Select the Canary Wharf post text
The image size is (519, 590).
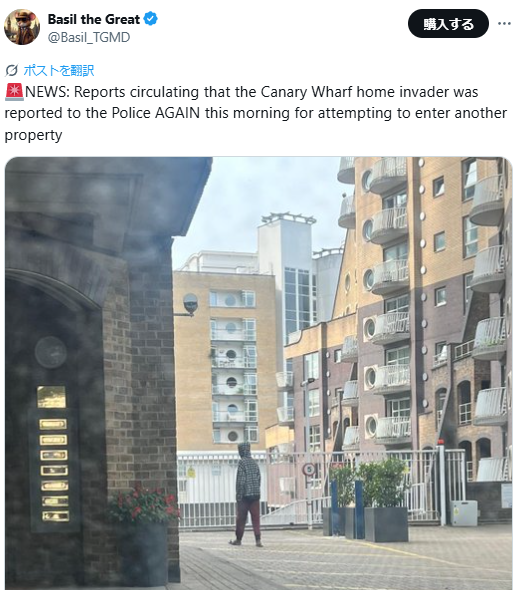click(256, 113)
